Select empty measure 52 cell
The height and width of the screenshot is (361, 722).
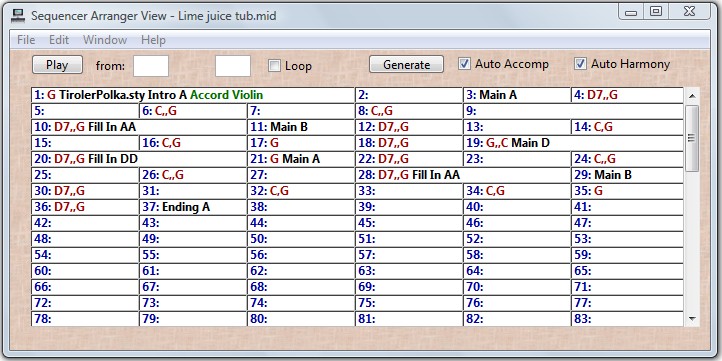517,239
